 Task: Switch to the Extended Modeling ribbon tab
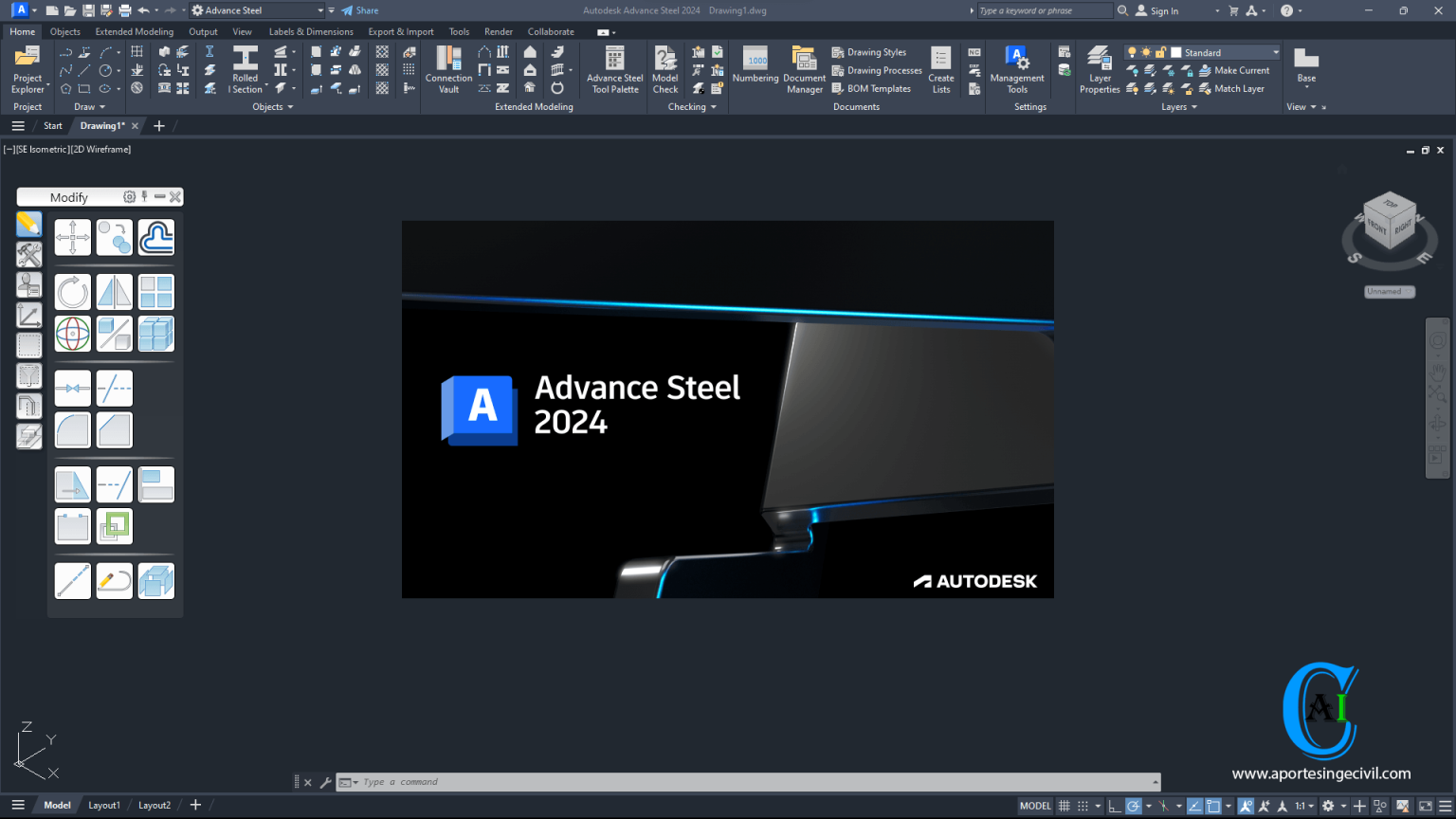[135, 31]
